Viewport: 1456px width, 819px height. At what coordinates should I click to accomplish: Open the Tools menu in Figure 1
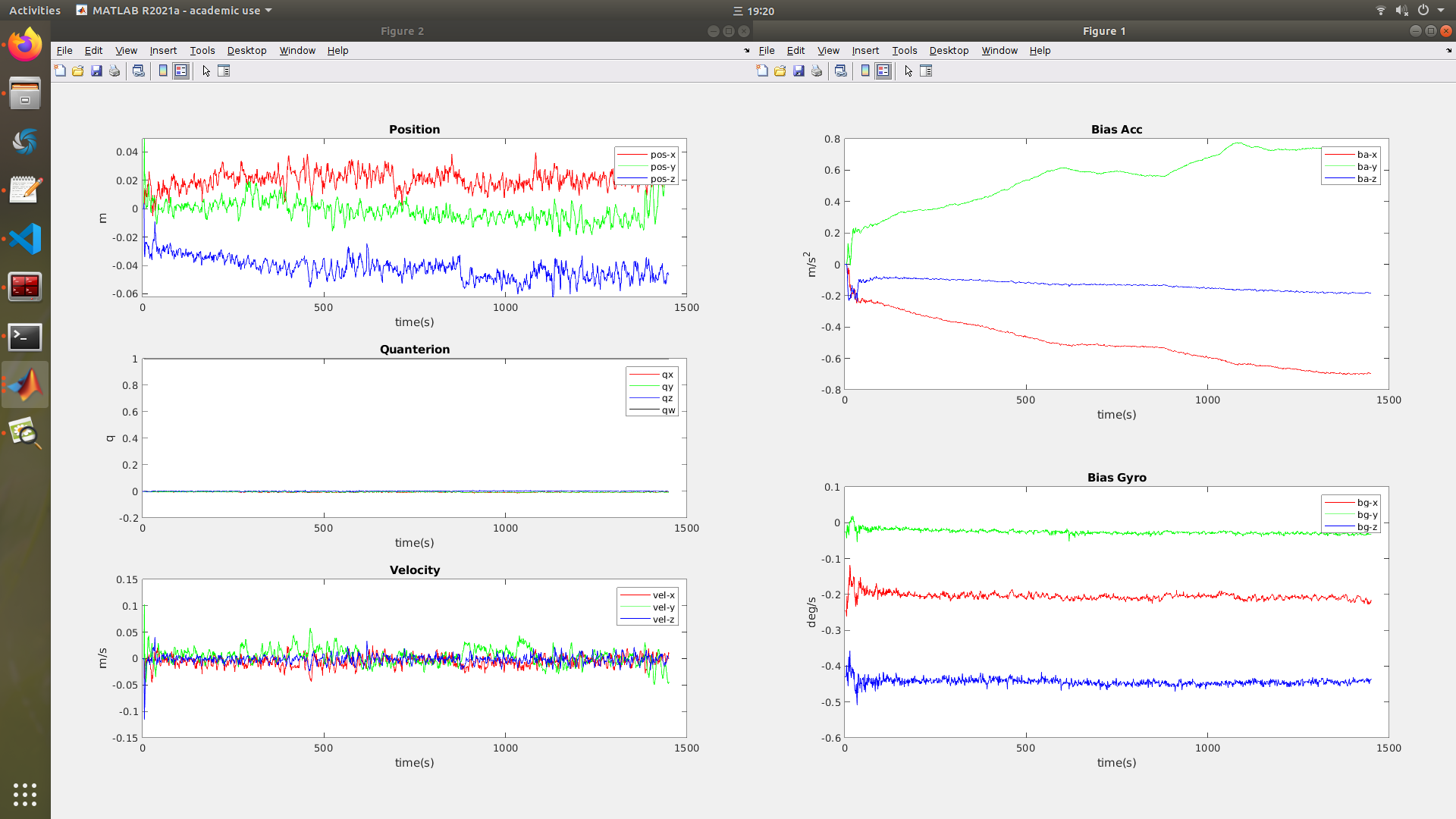pyautogui.click(x=904, y=50)
